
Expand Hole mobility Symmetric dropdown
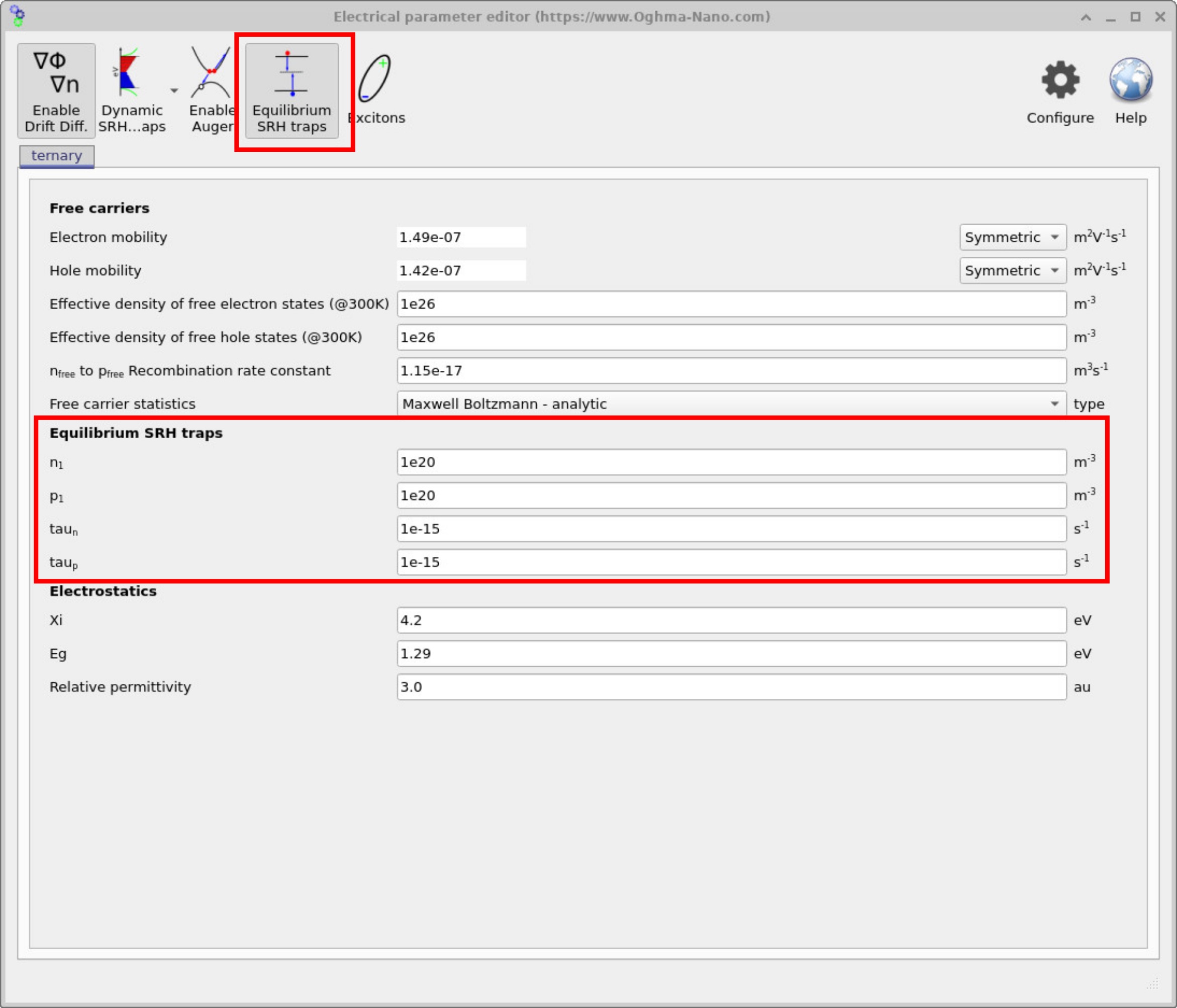tap(1012, 270)
